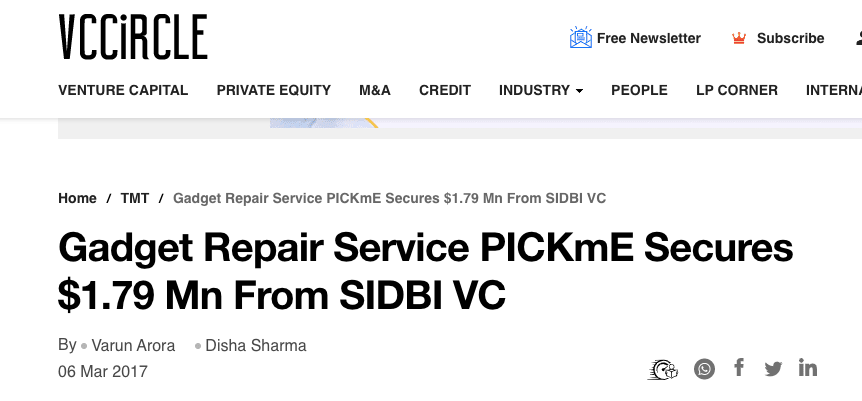Viewport: 862px width, 401px height.
Task: Go to the M&A section
Action: click(x=375, y=90)
